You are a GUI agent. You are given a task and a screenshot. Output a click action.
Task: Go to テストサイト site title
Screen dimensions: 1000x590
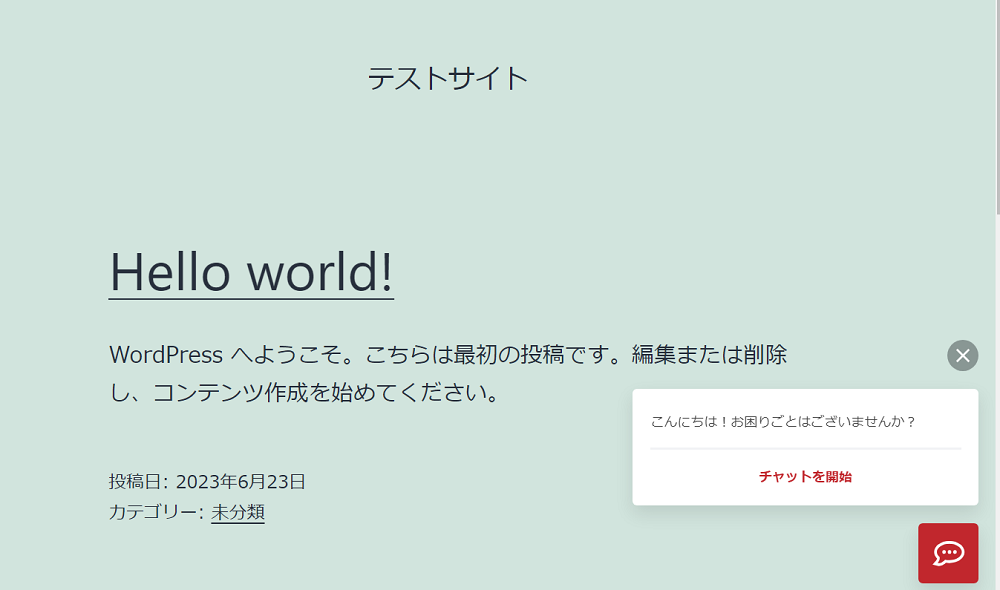pos(447,78)
